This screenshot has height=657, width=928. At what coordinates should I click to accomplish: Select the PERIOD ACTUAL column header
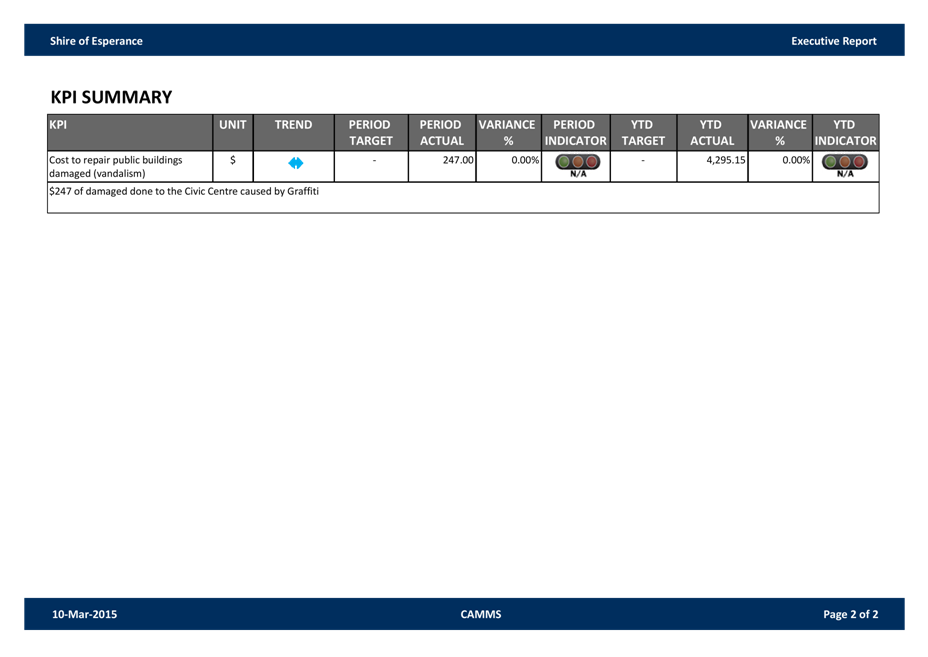tap(441, 132)
